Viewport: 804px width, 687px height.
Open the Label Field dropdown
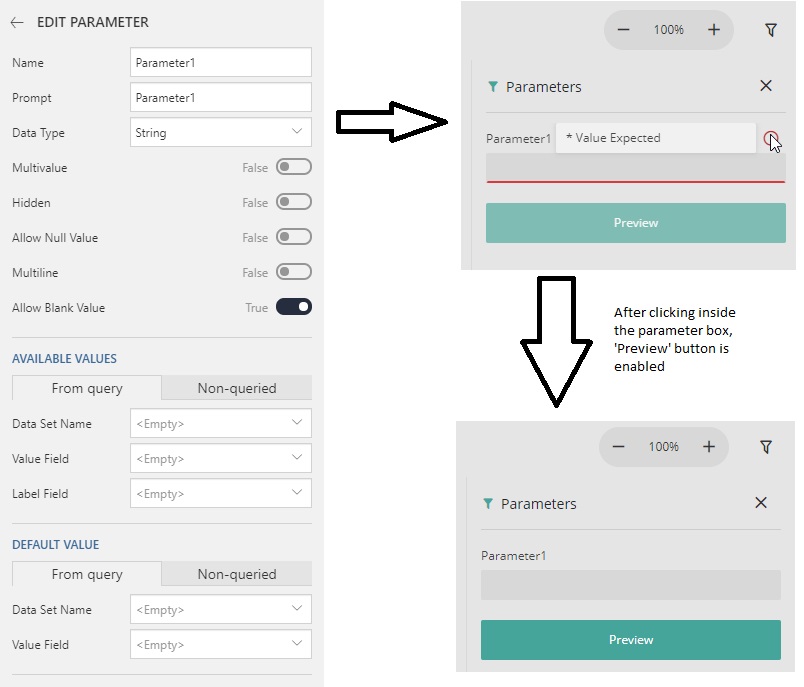click(x=220, y=493)
